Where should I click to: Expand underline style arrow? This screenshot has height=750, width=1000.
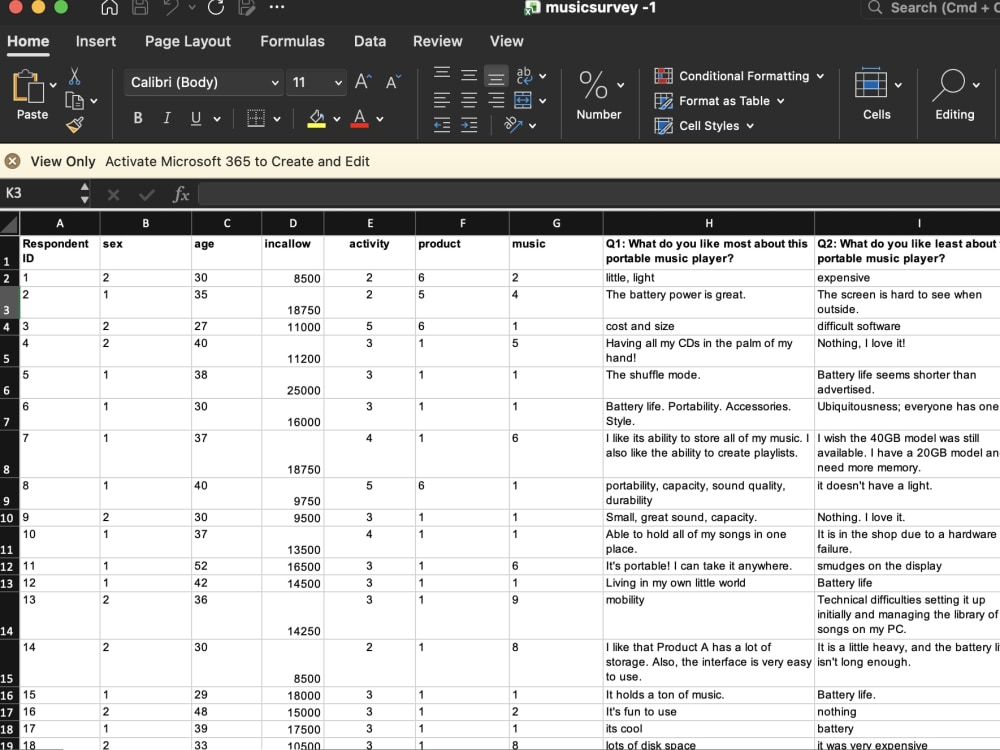pos(217,119)
